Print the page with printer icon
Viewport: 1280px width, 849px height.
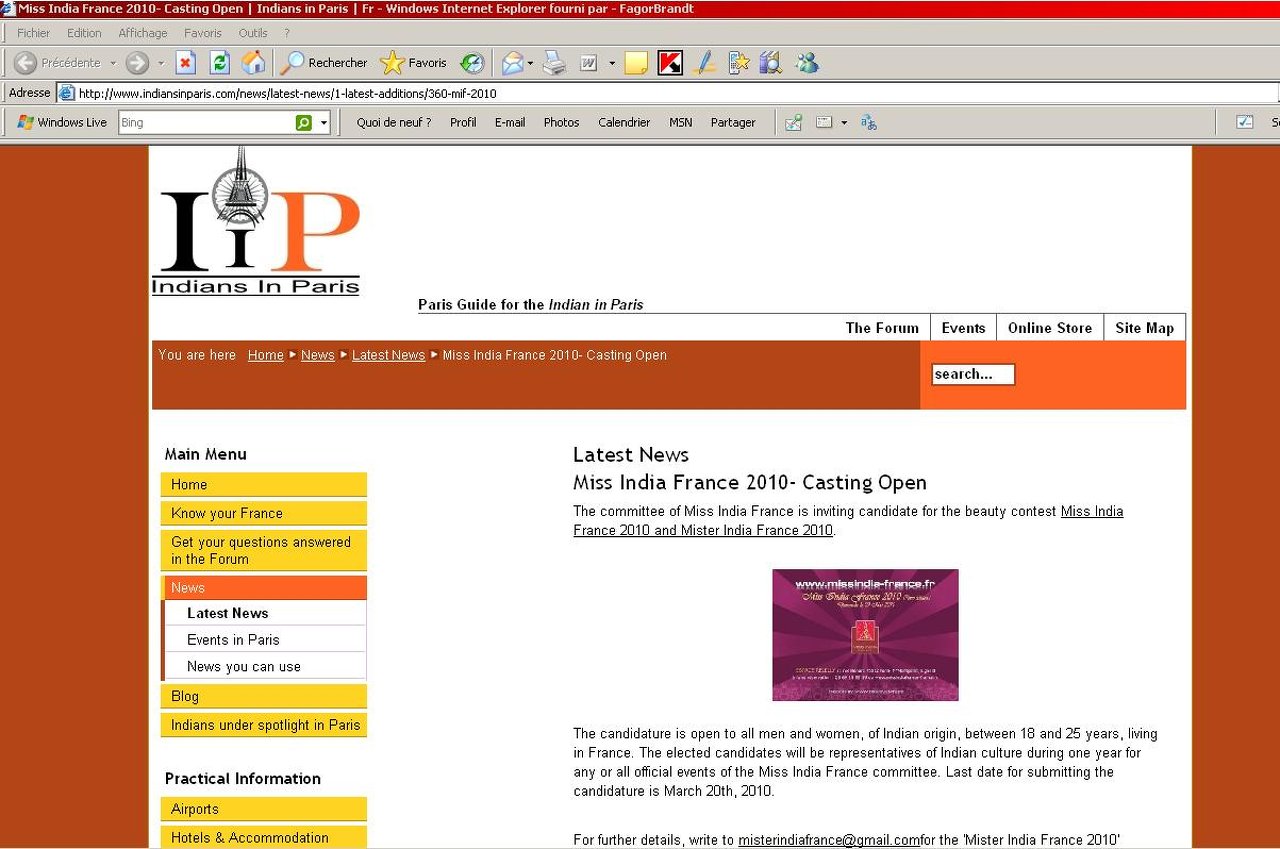coord(554,63)
